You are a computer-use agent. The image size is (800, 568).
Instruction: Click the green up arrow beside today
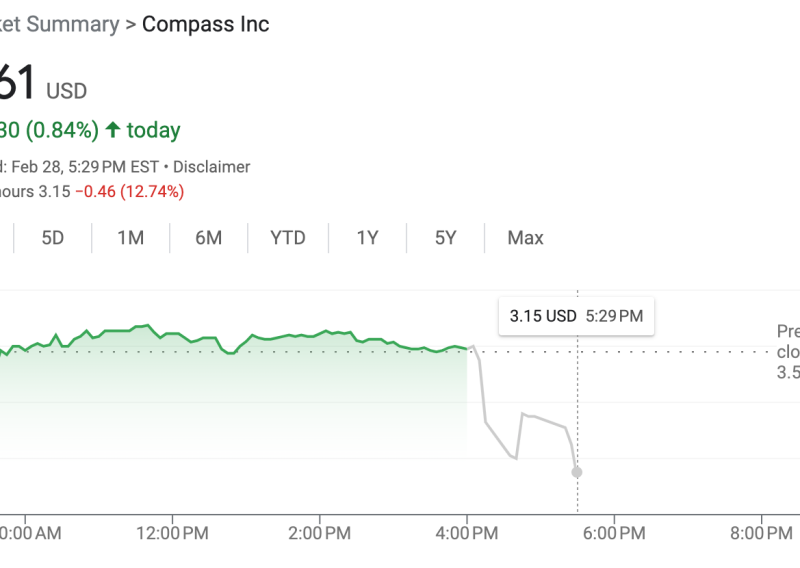pos(113,130)
